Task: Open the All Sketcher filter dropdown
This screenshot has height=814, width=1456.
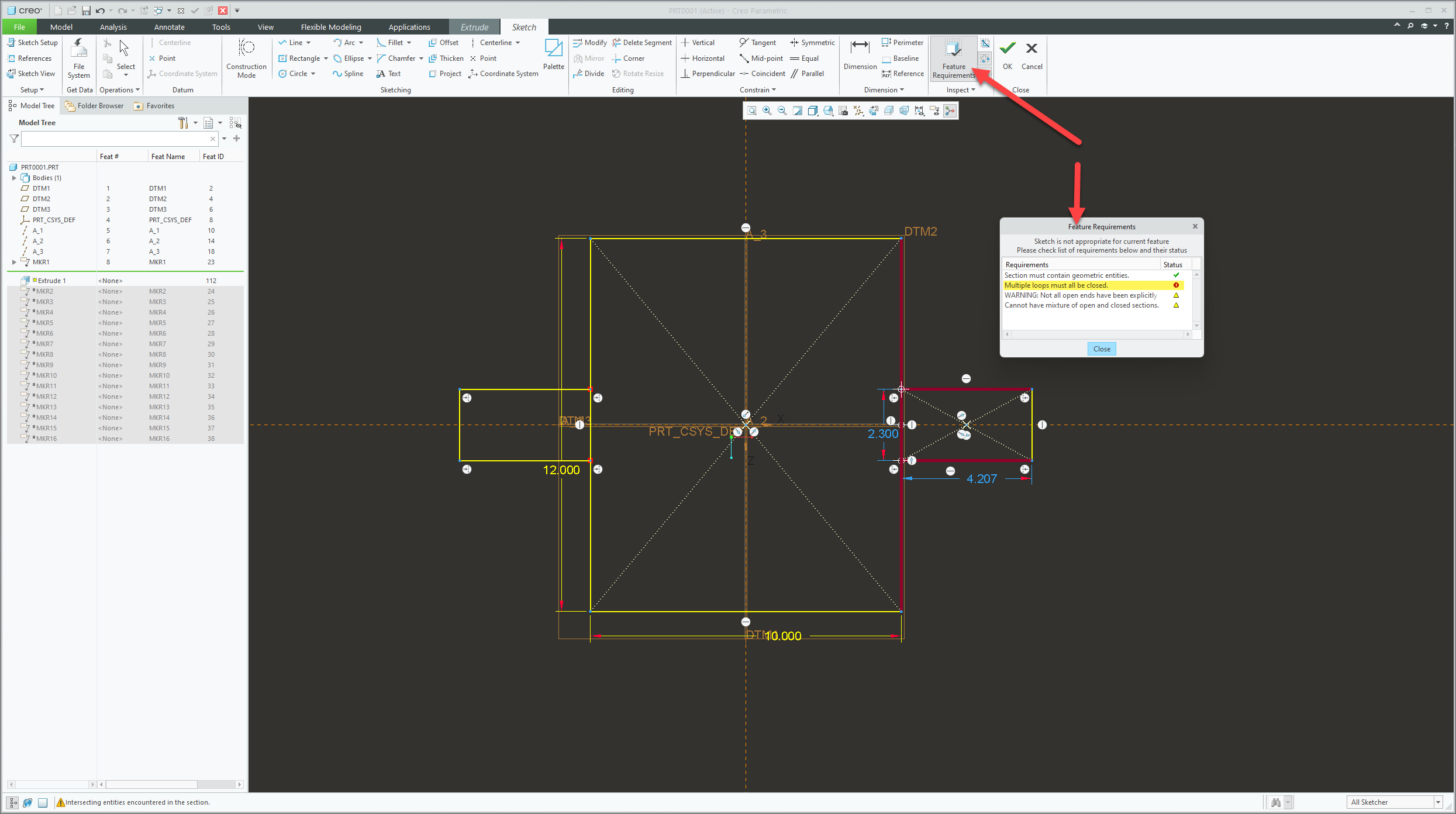Action: tap(1438, 802)
